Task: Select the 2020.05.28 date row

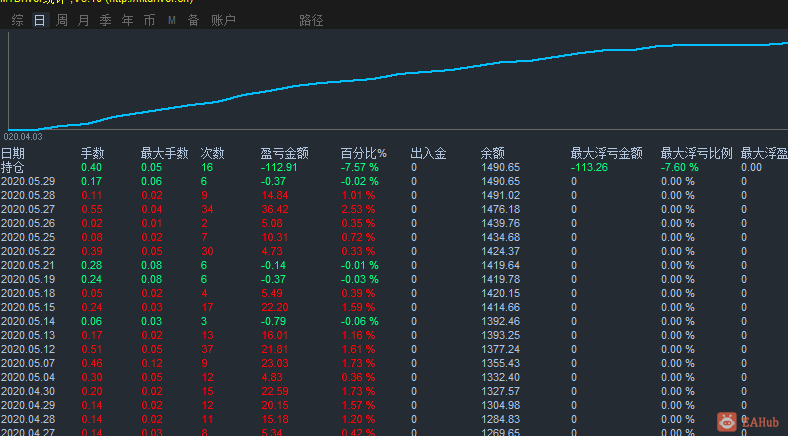Action: click(x=394, y=195)
